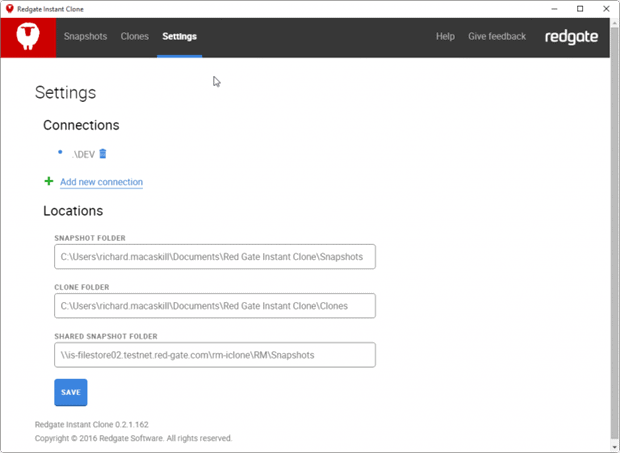Click the scrollbar up arrow
Image resolution: width=620 pixels, height=453 pixels.
pos(615,23)
